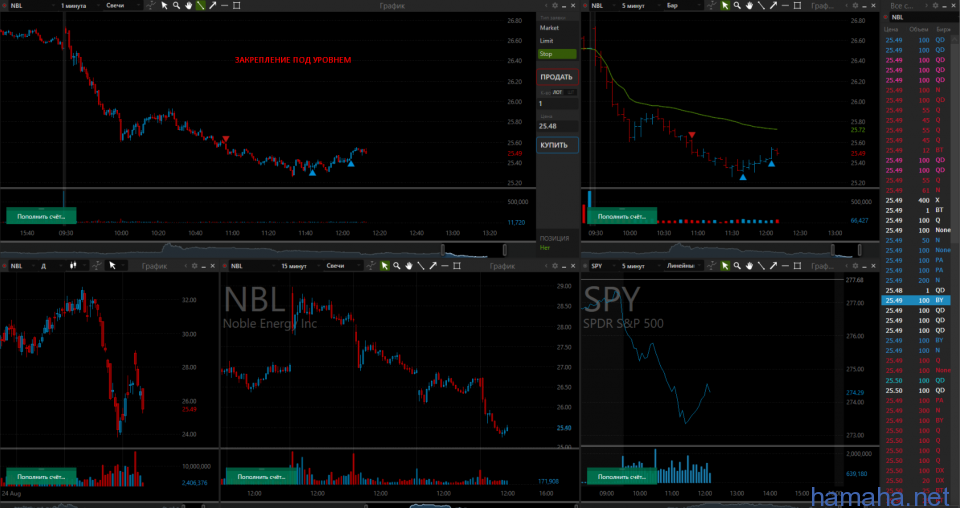
Task: Select the rectangle tool in 5-minute NBL chart
Action: tap(797, 6)
